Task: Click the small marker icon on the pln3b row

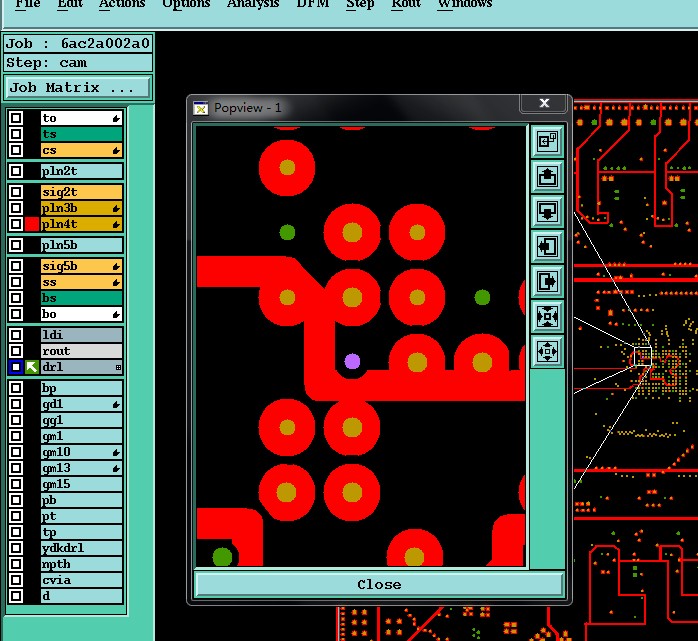Action: pyautogui.click(x=116, y=208)
